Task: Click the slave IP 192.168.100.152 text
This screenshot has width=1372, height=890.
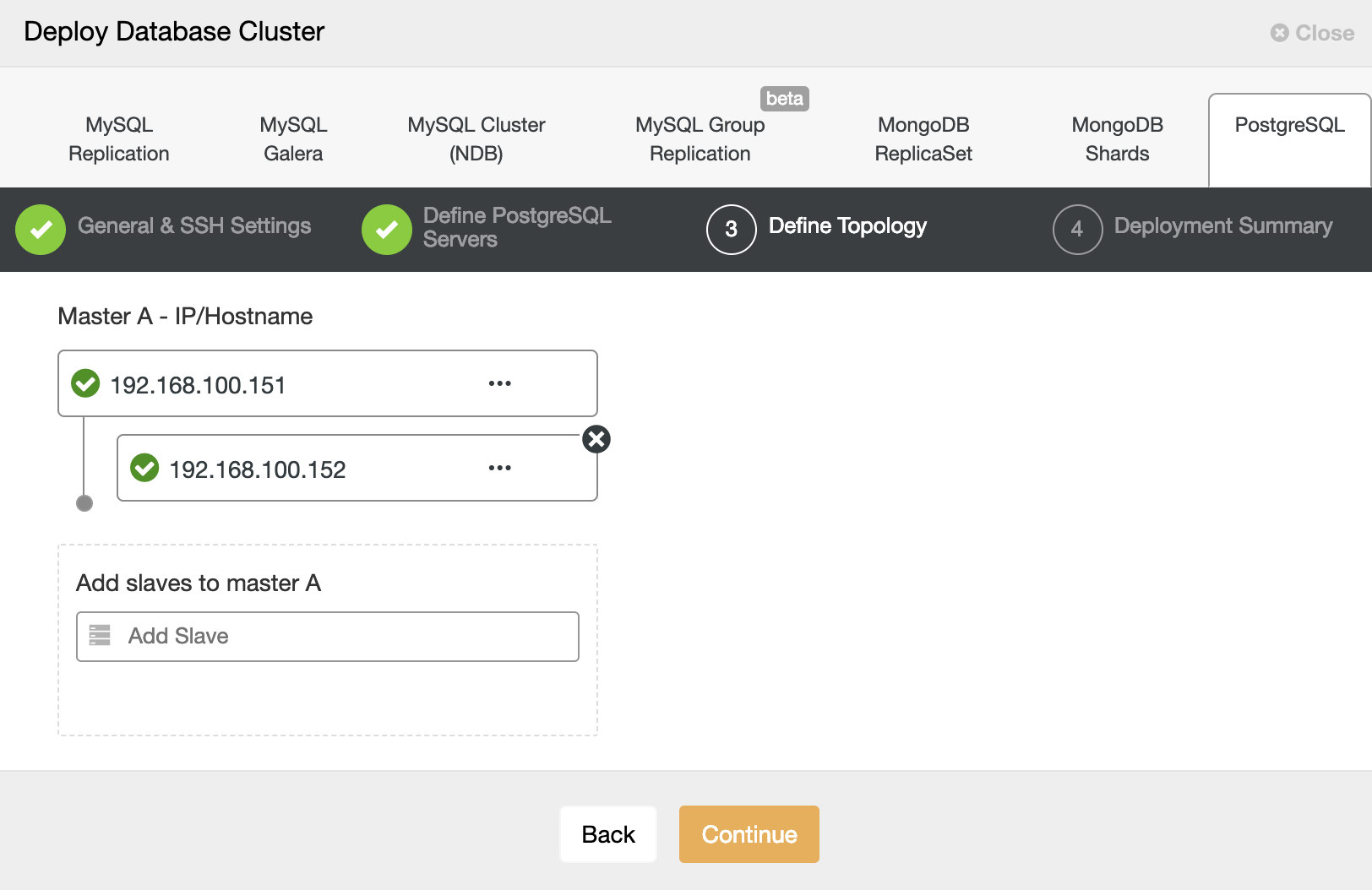Action: [x=258, y=469]
